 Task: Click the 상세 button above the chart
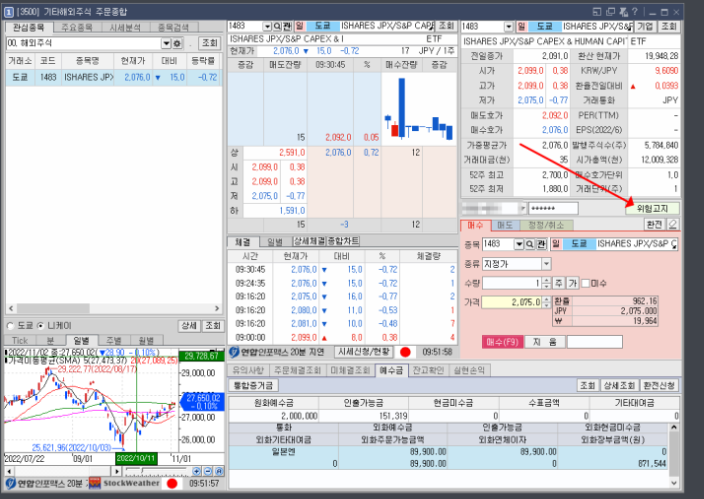click(189, 326)
